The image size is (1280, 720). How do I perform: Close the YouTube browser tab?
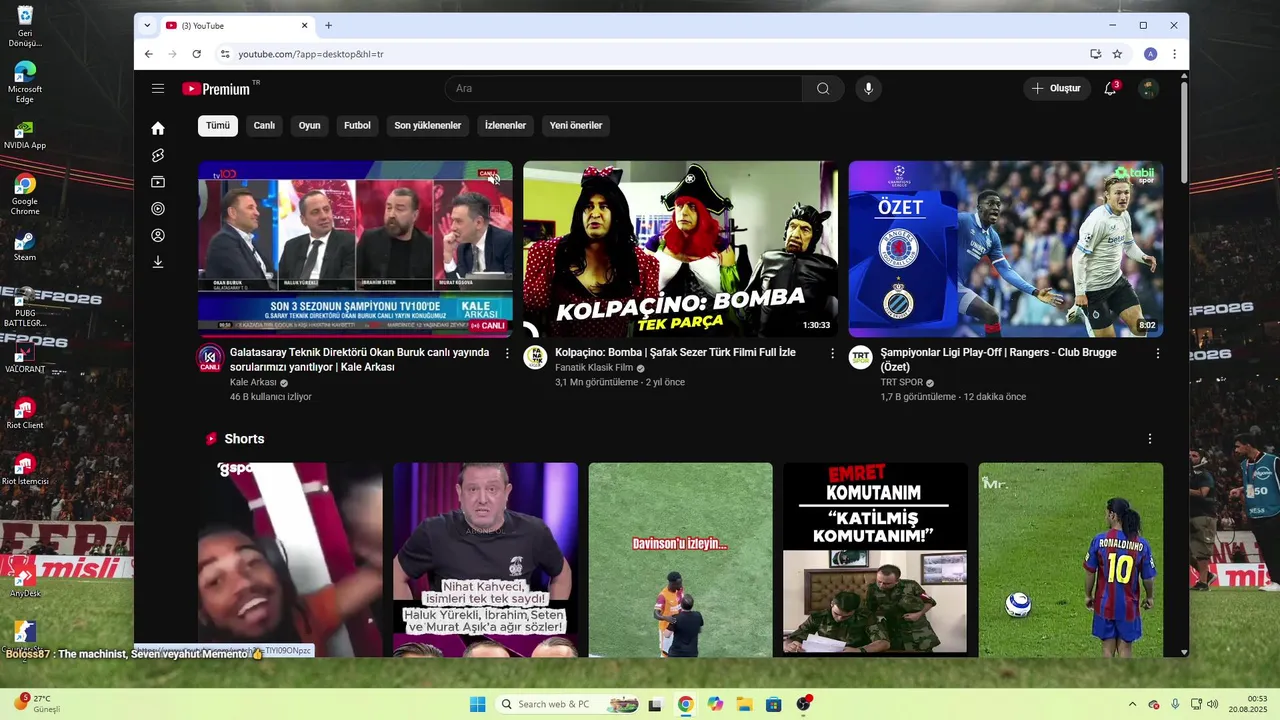tap(305, 25)
